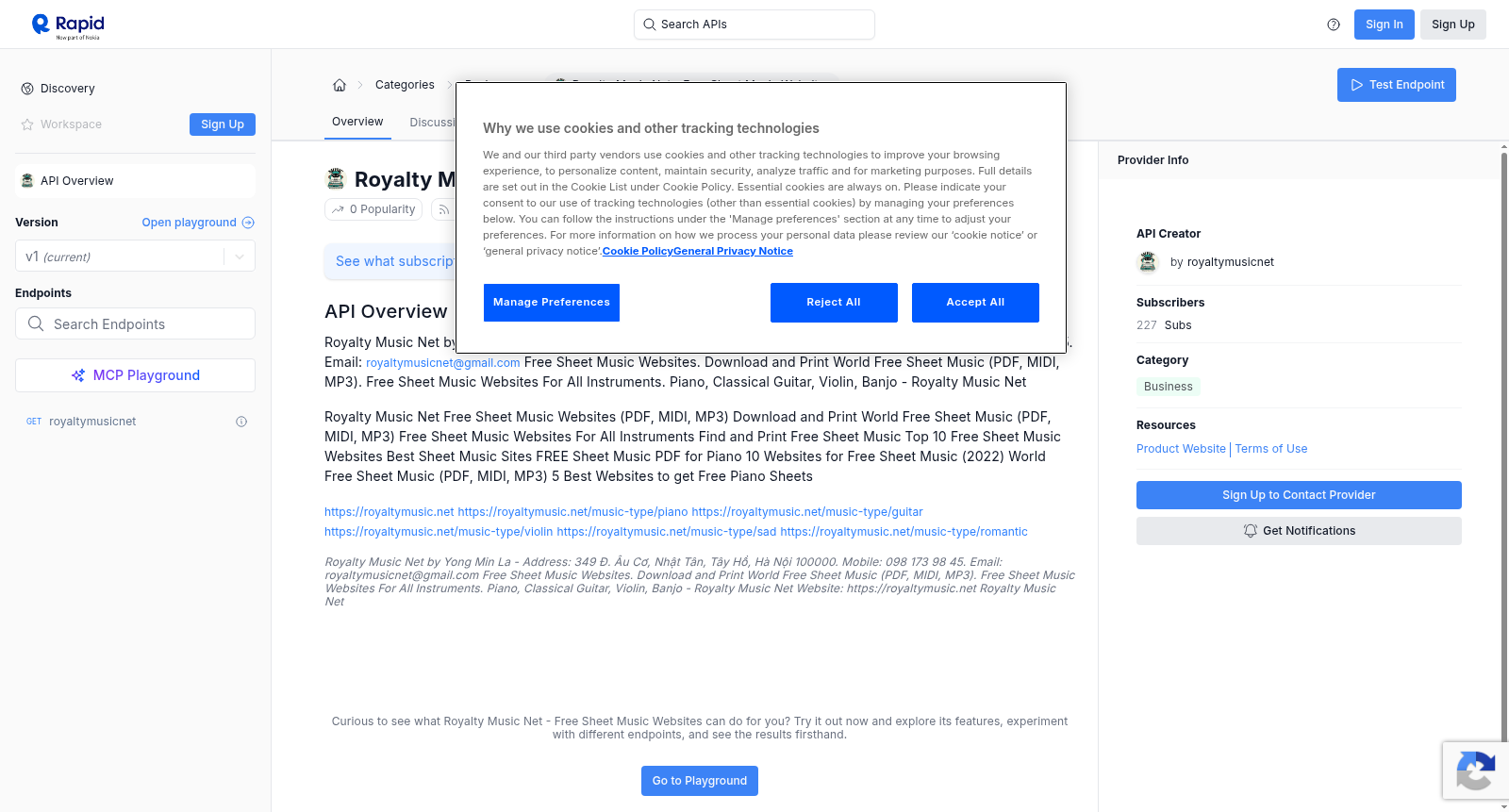This screenshot has width=1509, height=812.
Task: Click the magnifier in Search Endpoints
Action: click(36, 323)
